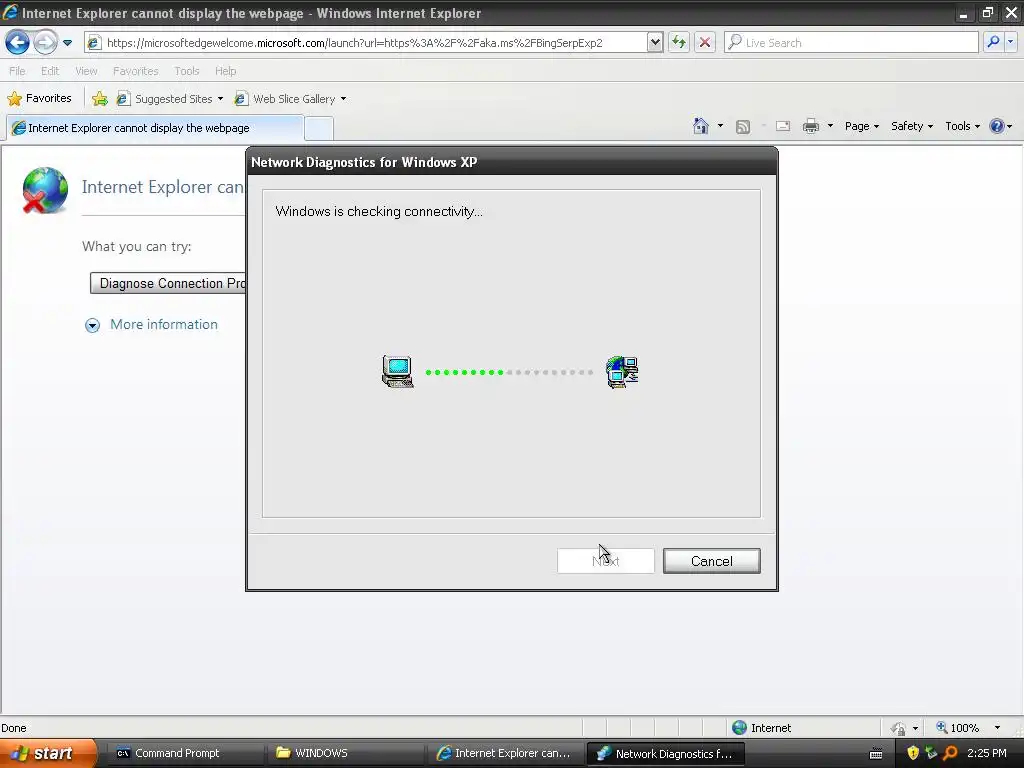Open the recent pages dropdown beside Forward
1024x768 pixels.
point(67,43)
